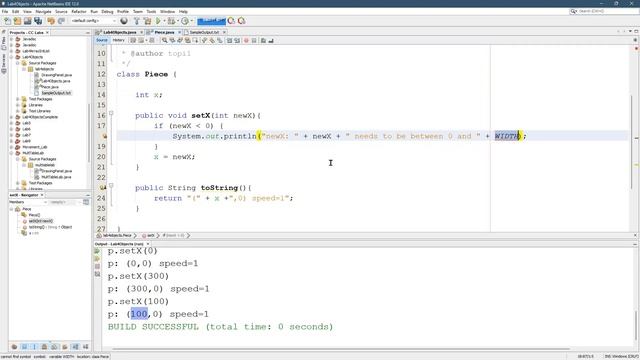640x360 pixels.
Task: Click the Comment icon in editor toolbar
Action: tap(263, 40)
